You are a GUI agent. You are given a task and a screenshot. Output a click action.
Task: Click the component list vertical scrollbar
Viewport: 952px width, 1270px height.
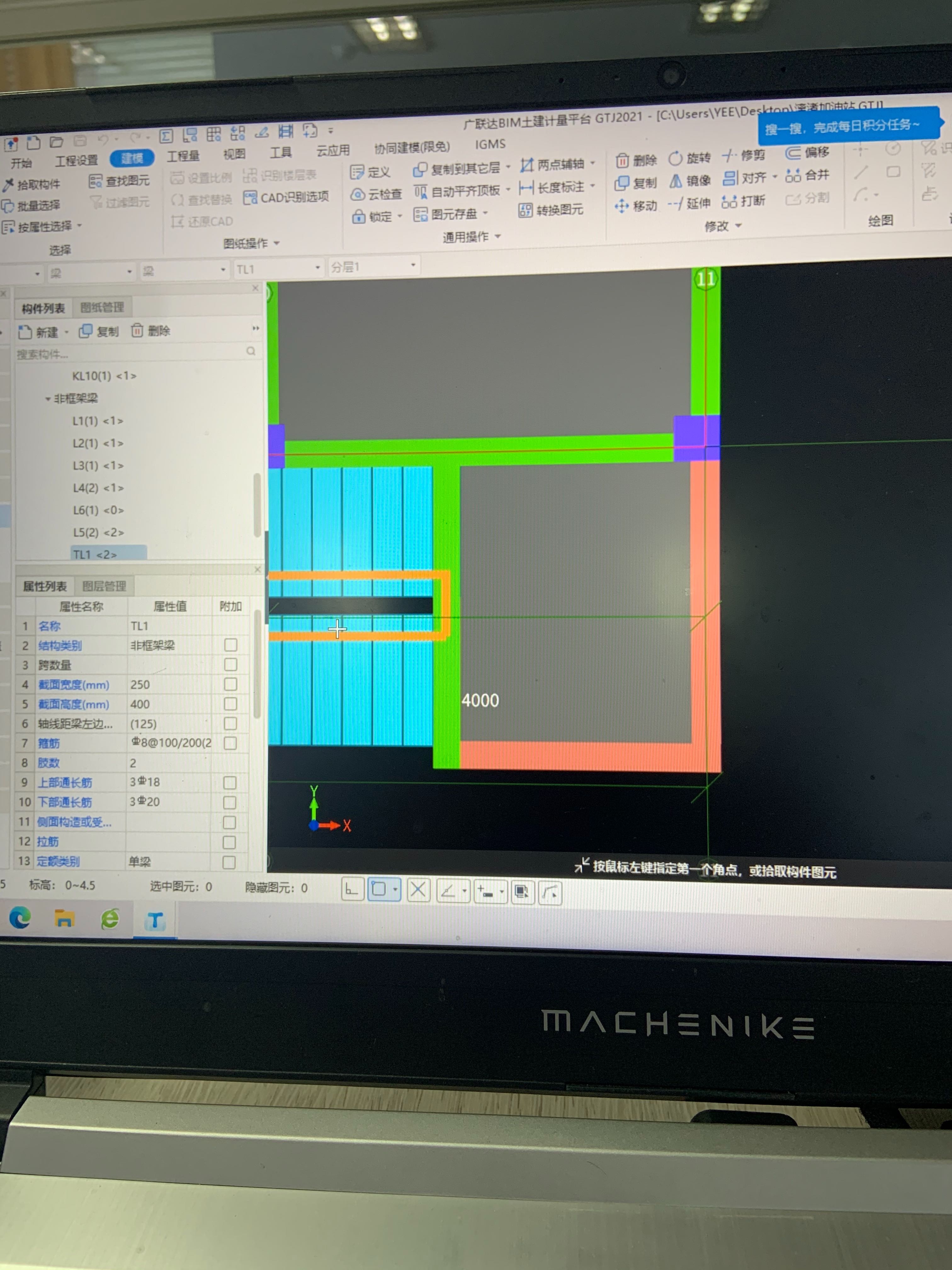[257, 505]
